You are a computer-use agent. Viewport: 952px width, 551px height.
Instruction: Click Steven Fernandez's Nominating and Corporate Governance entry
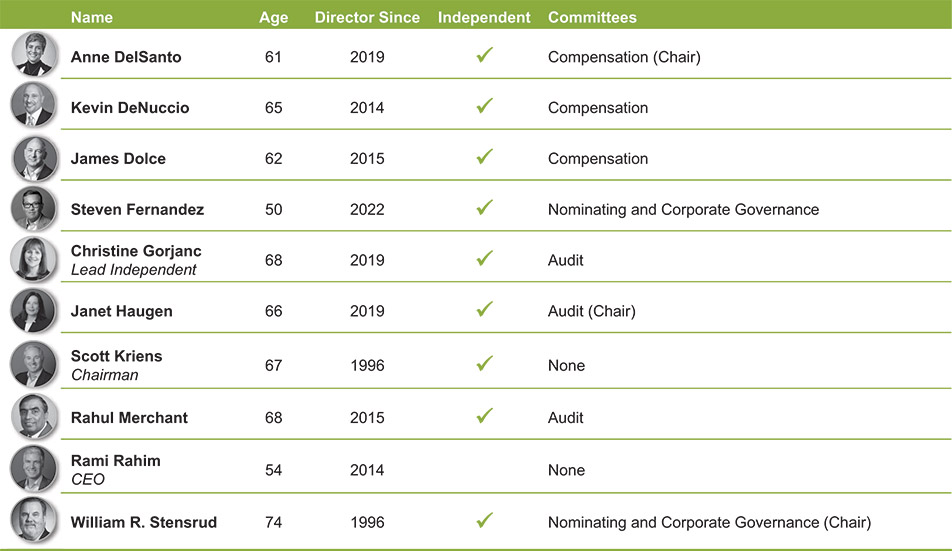(x=683, y=210)
